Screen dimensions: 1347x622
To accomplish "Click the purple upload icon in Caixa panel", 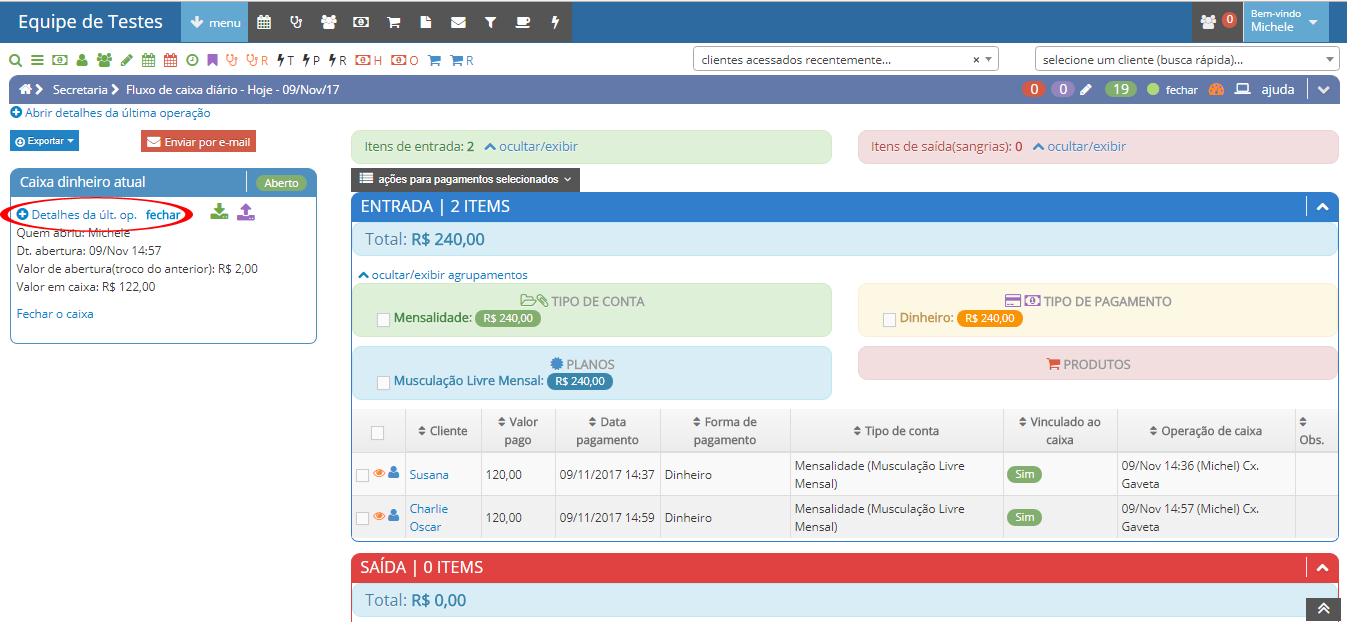I will coord(246,212).
